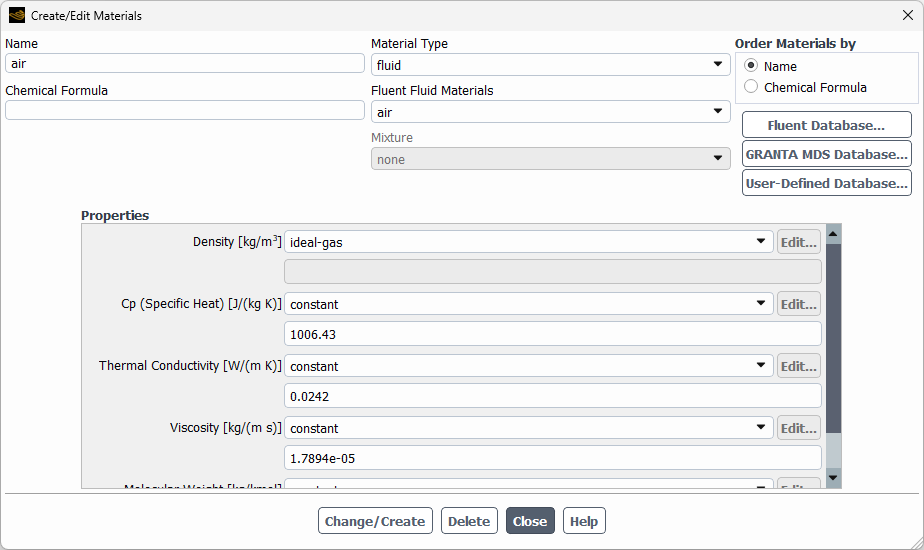Open the Density method dropdown
Screen dimensions: 924x550
[528, 242]
